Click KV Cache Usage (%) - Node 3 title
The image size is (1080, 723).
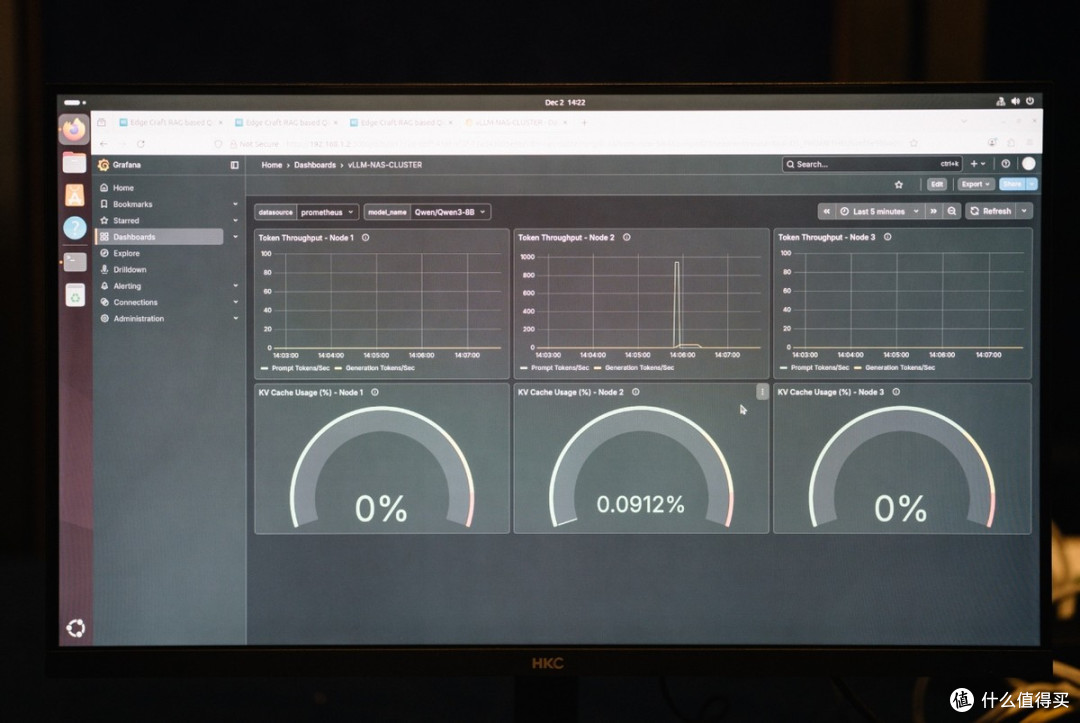point(831,392)
